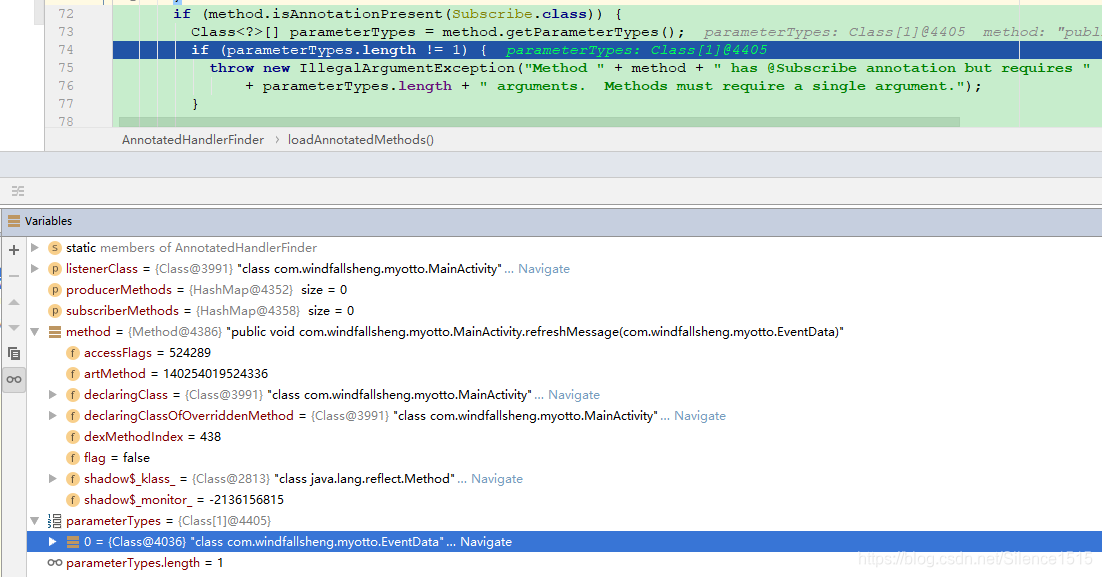Expand the declaringClass field node
This screenshot has width=1102, height=577.
(53, 395)
